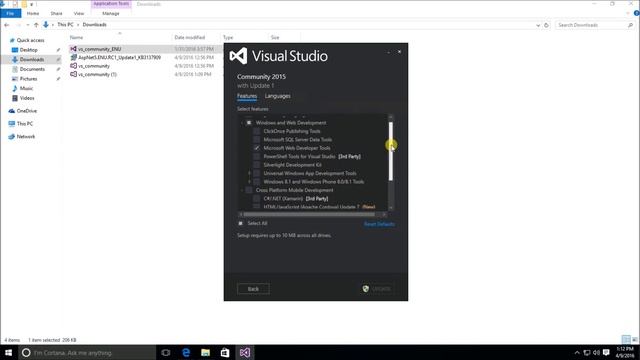The height and width of the screenshot is (360, 640).
Task: Check ClickOnce Publishing Tools
Action: [x=256, y=131]
